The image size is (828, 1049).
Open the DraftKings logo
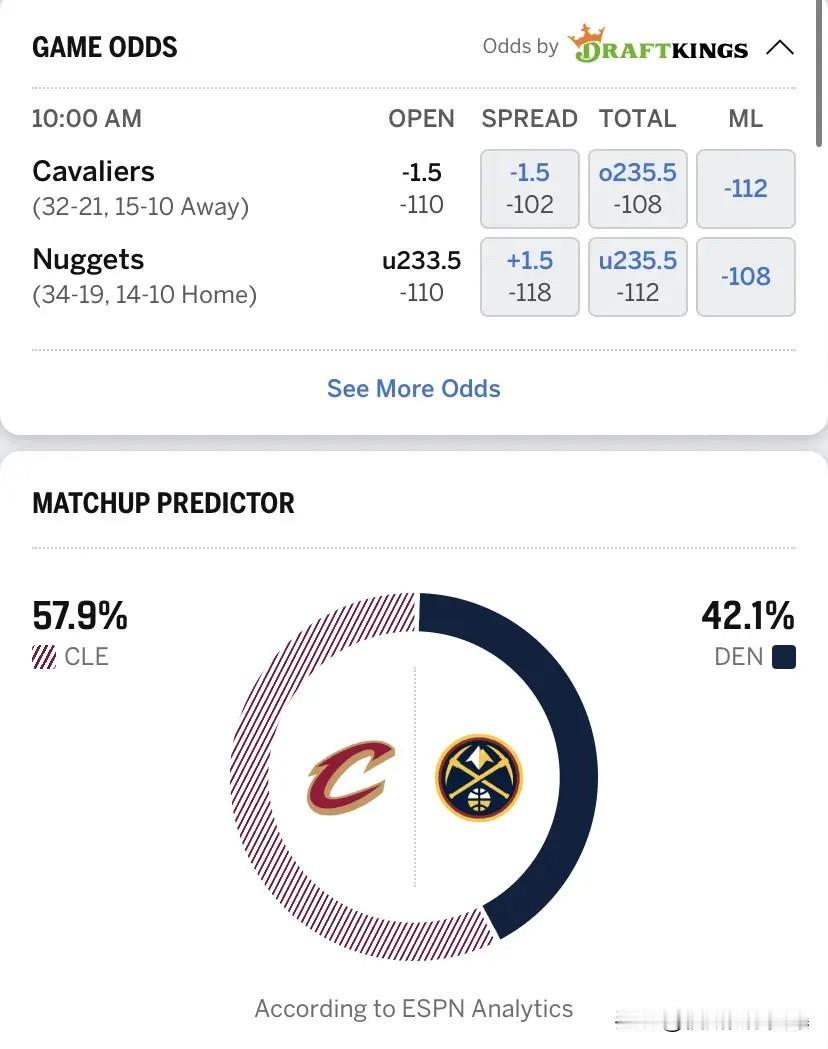(658, 44)
